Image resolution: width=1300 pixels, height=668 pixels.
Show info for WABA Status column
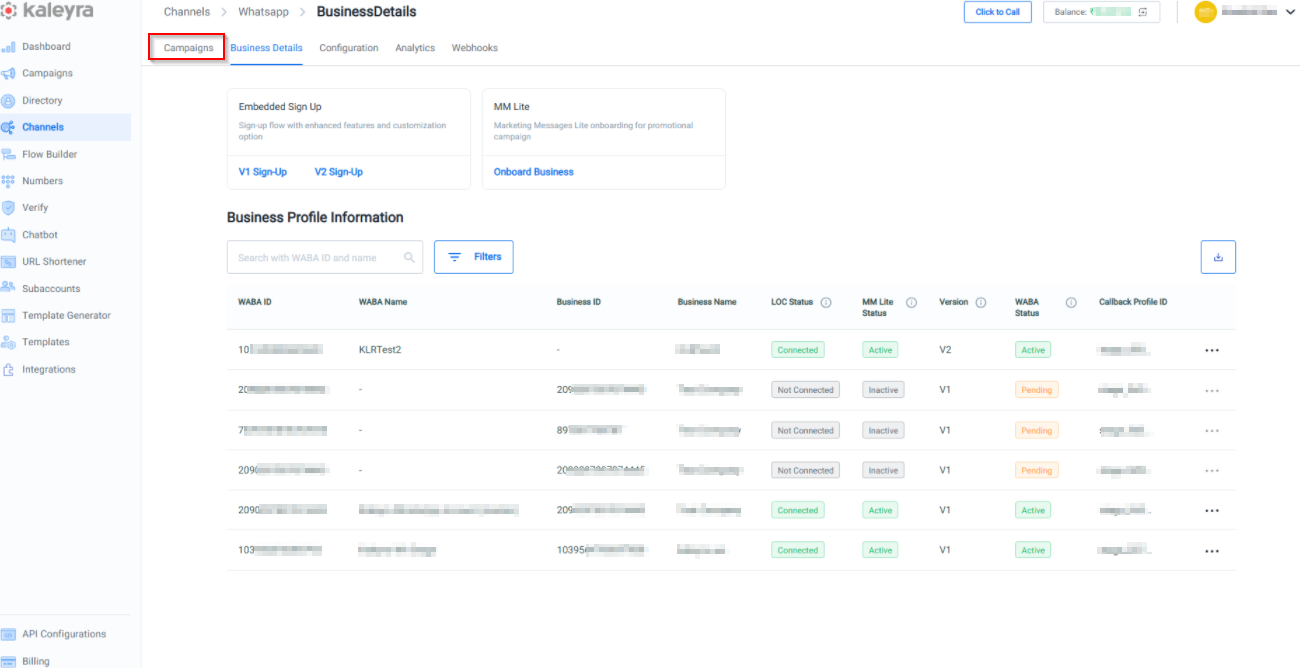click(x=1071, y=302)
